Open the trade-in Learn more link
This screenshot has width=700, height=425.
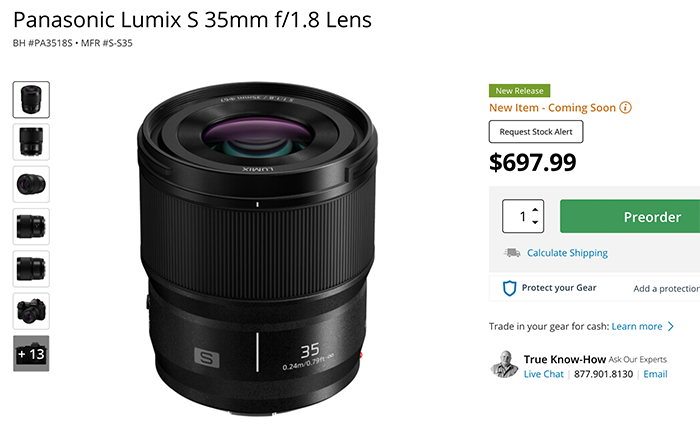(637, 326)
